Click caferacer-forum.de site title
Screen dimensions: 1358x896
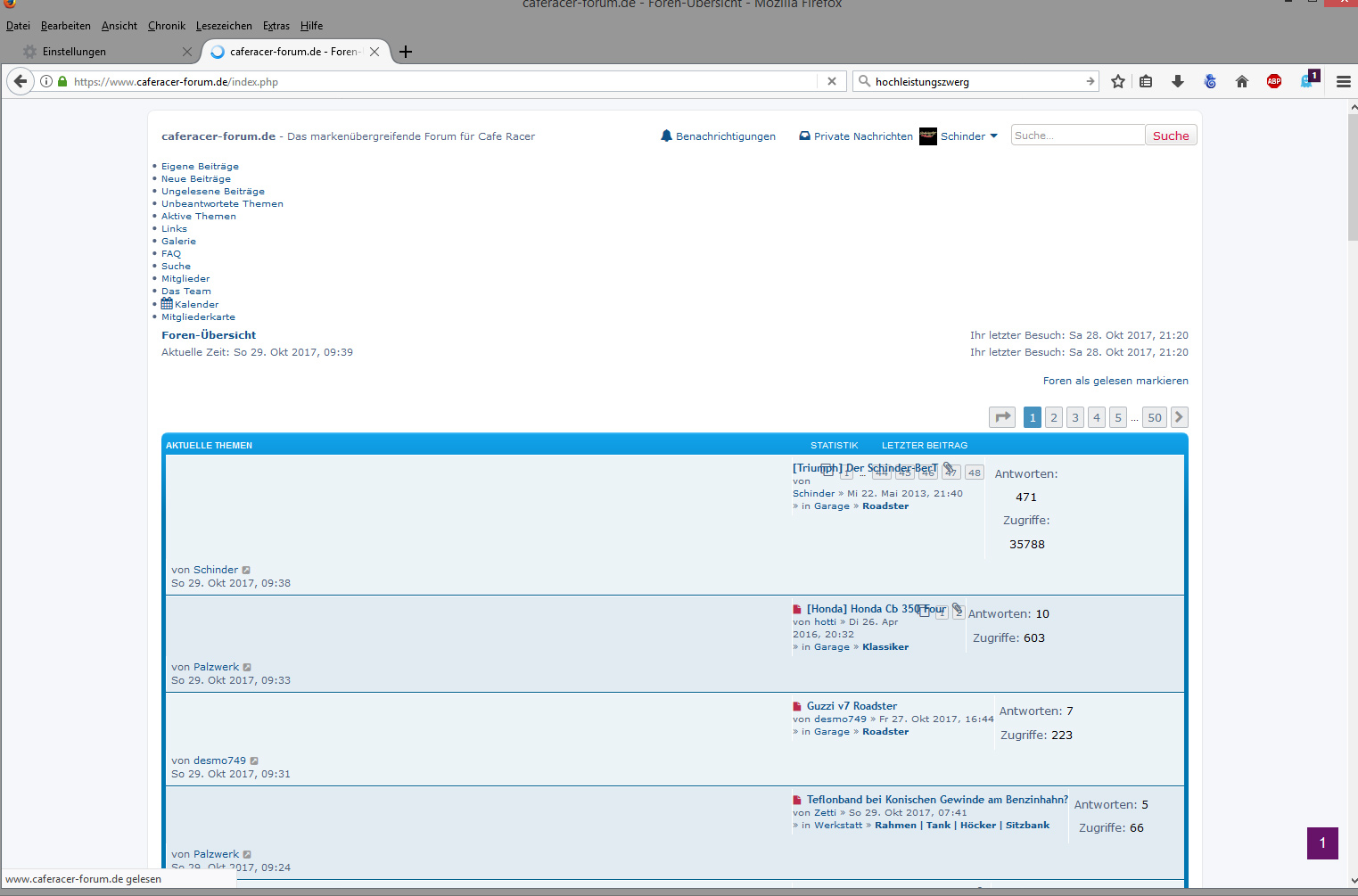(x=218, y=136)
